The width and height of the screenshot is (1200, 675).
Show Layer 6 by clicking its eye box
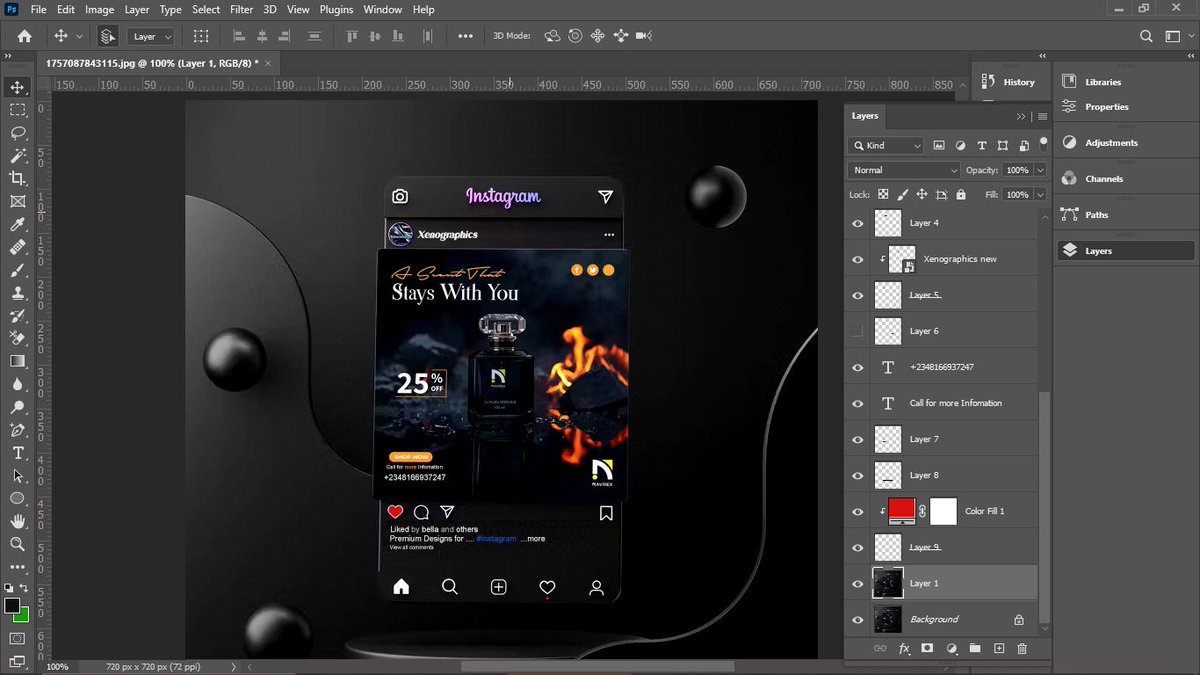click(857, 331)
